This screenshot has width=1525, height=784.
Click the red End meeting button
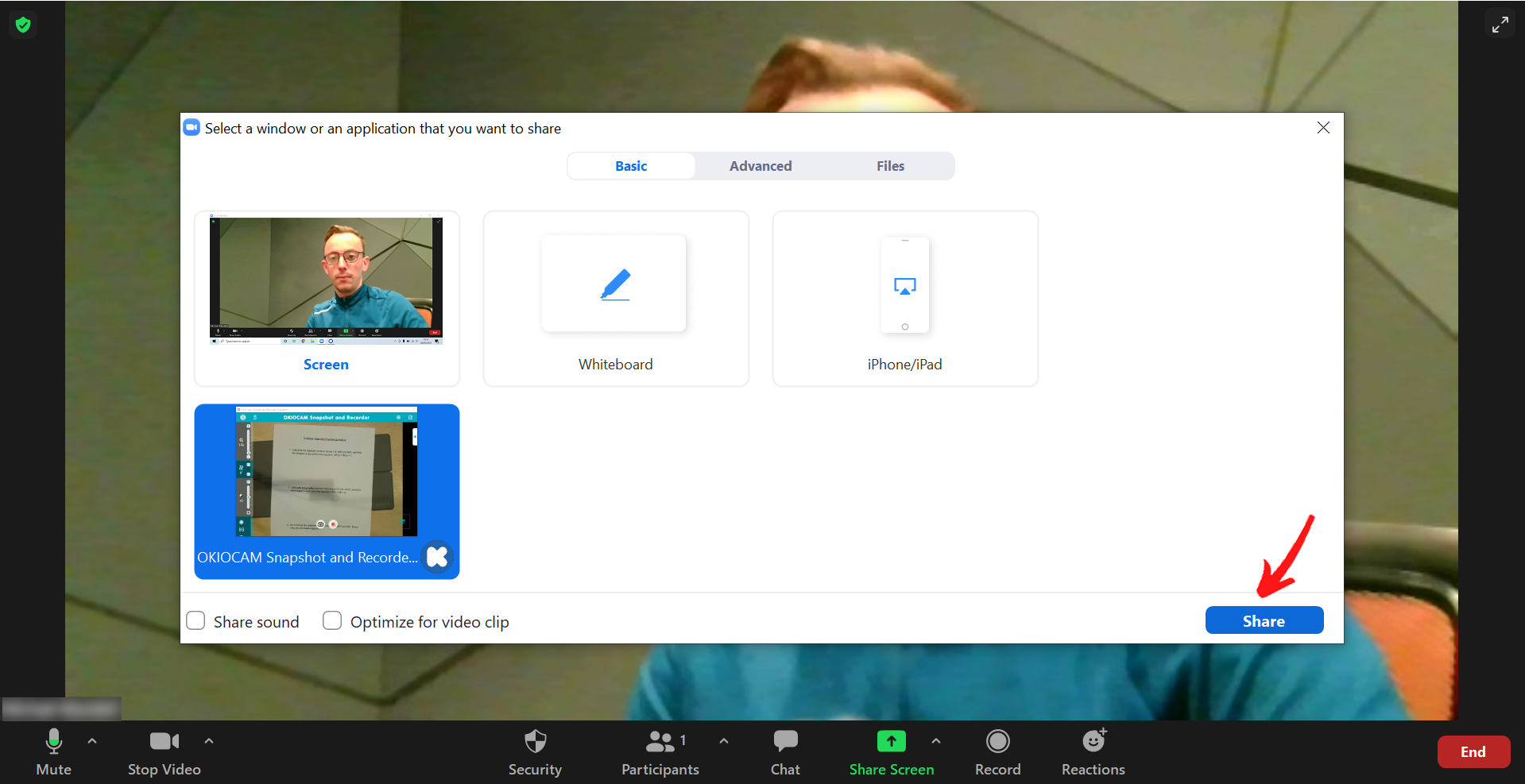1473,751
